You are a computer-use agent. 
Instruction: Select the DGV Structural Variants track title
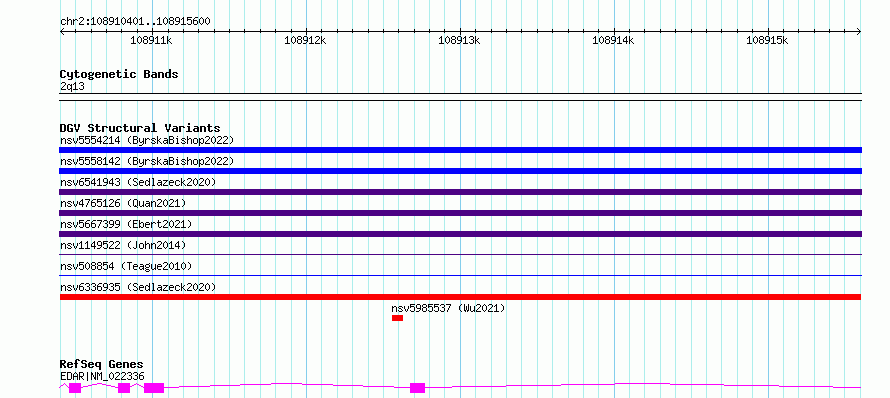[x=140, y=128]
